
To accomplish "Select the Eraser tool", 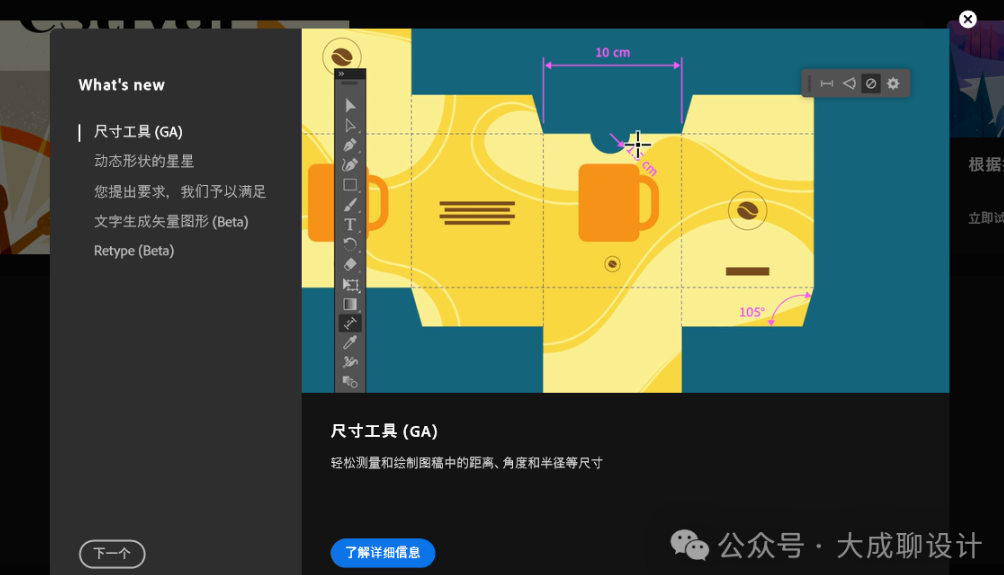I will click(x=350, y=265).
